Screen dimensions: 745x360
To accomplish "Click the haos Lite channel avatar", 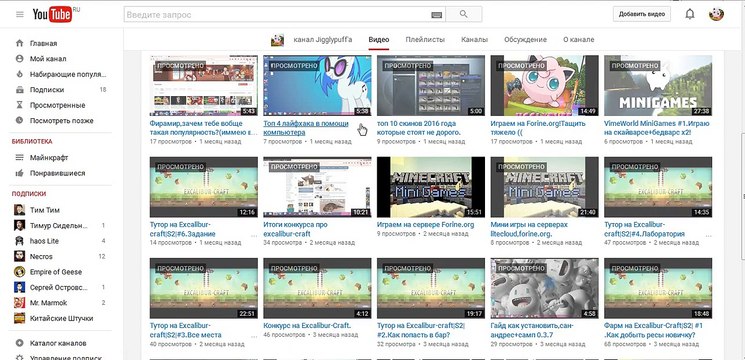I will [x=19, y=241].
